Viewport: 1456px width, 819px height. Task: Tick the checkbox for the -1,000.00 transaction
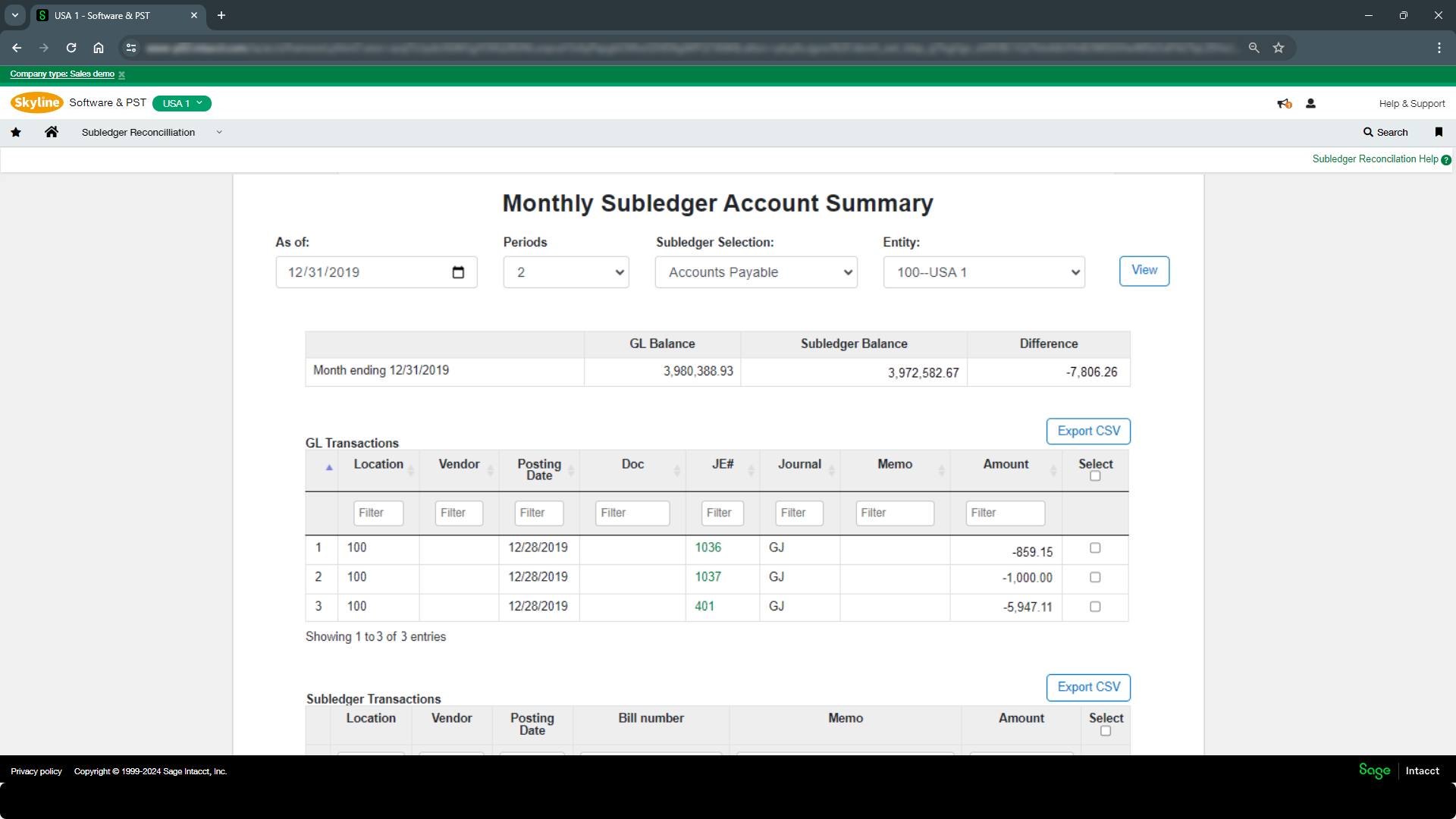(x=1095, y=577)
